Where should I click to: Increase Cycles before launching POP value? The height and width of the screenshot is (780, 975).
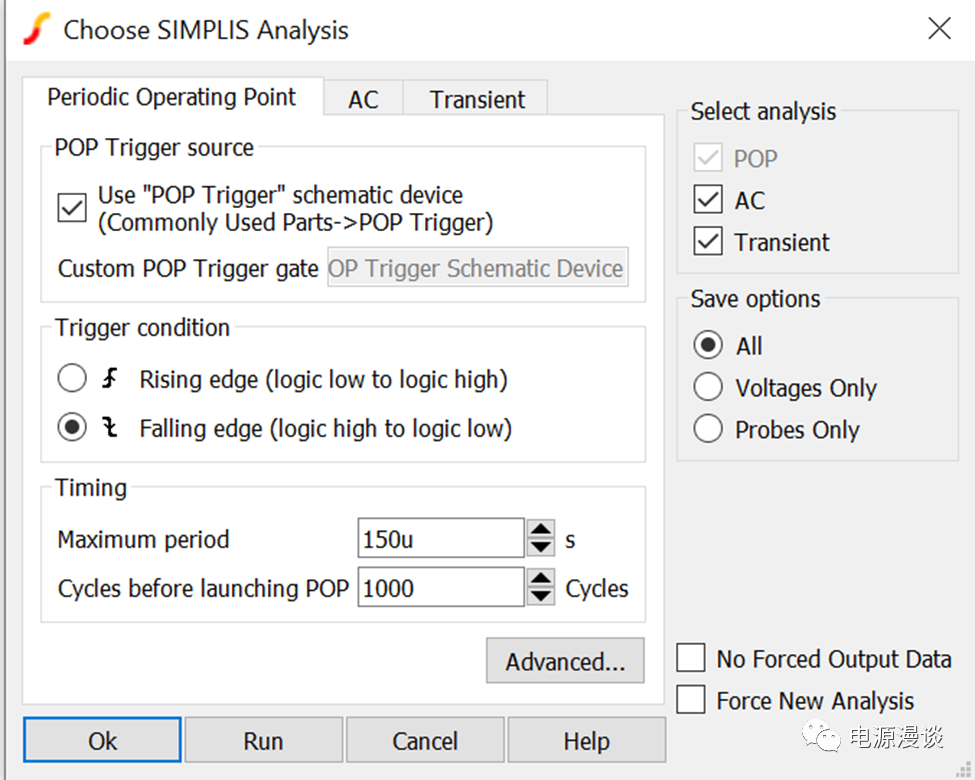coord(540,578)
